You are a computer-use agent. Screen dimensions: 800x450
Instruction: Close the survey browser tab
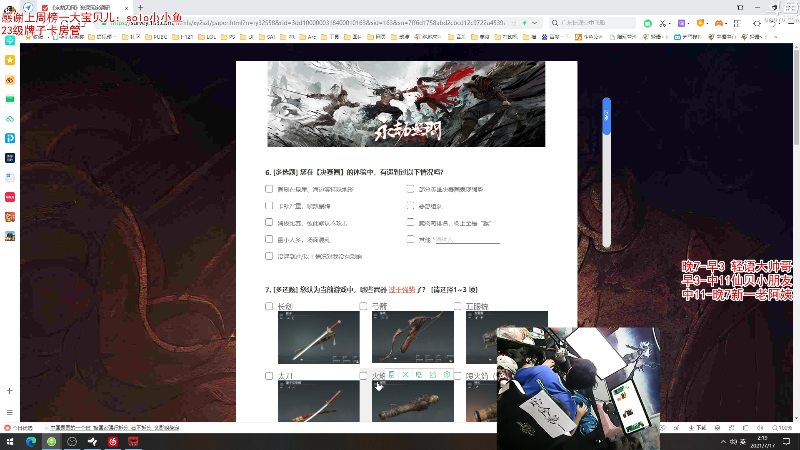(x=127, y=8)
